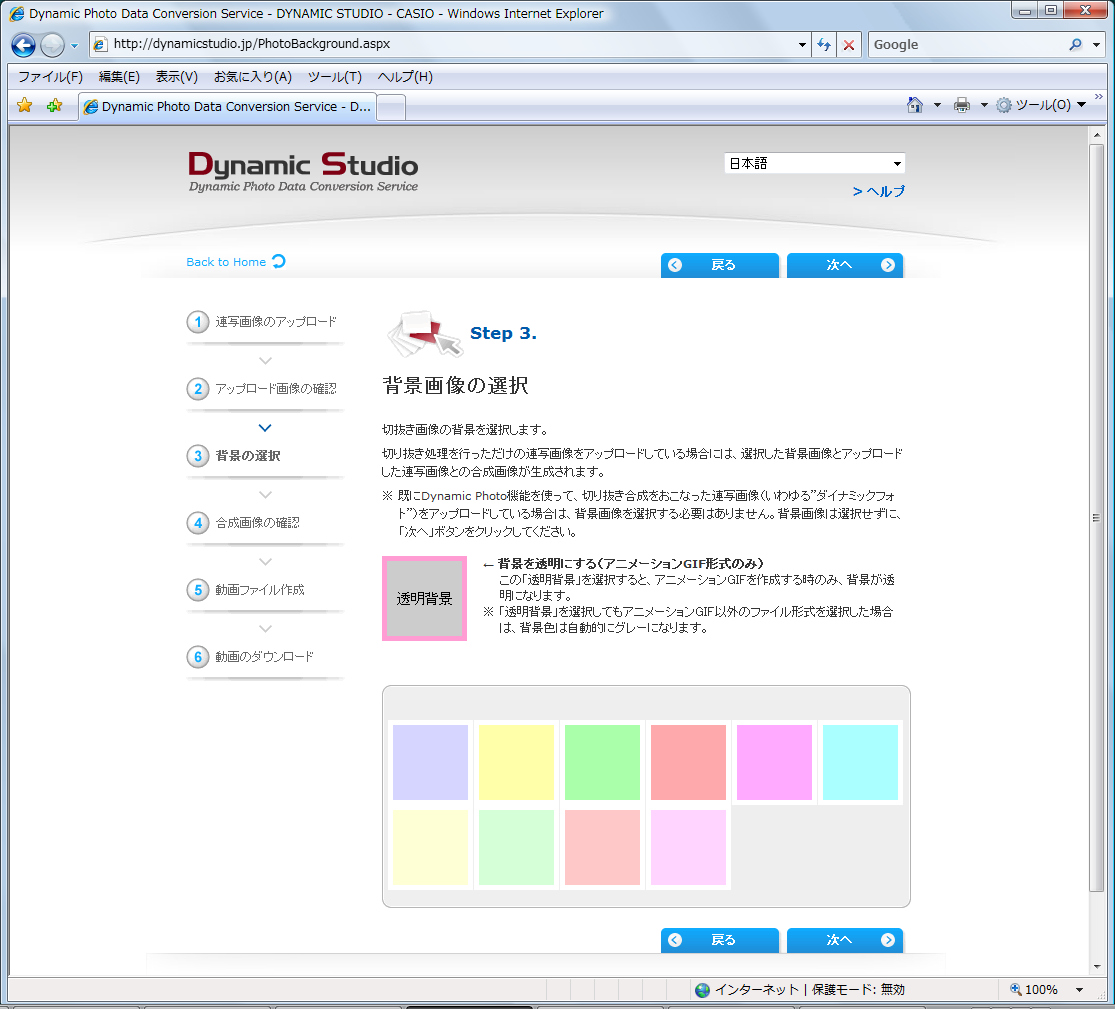Open the 日本語 language dropdown
Viewport: 1115px width, 1009px height.
813,162
